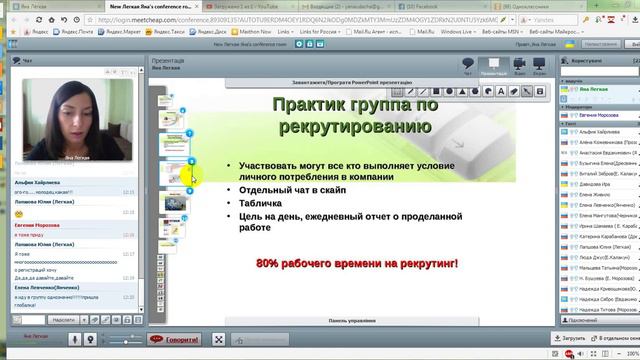
Task: Toggle the microphone button
Action: (75, 339)
